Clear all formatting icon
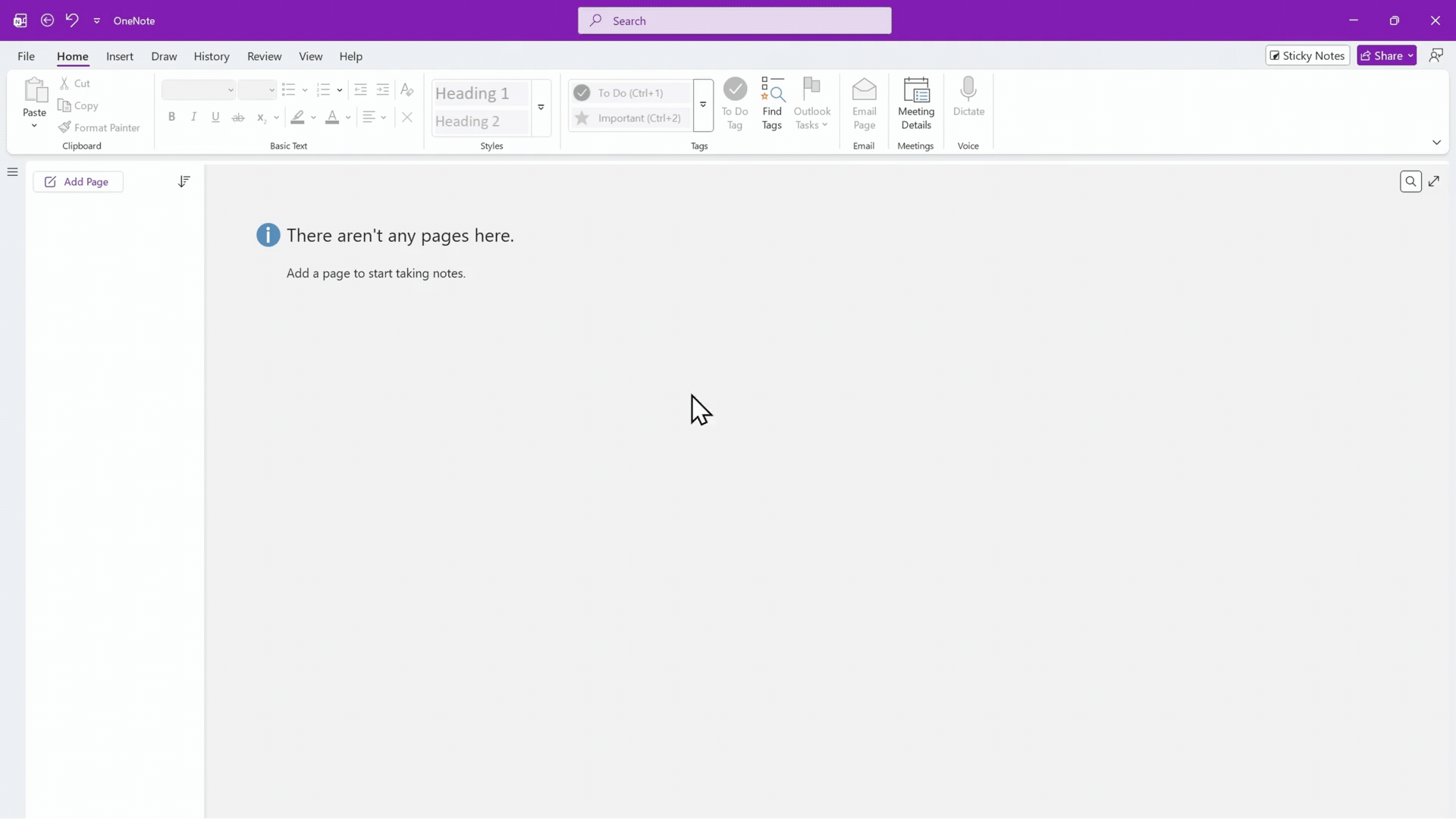 407,90
